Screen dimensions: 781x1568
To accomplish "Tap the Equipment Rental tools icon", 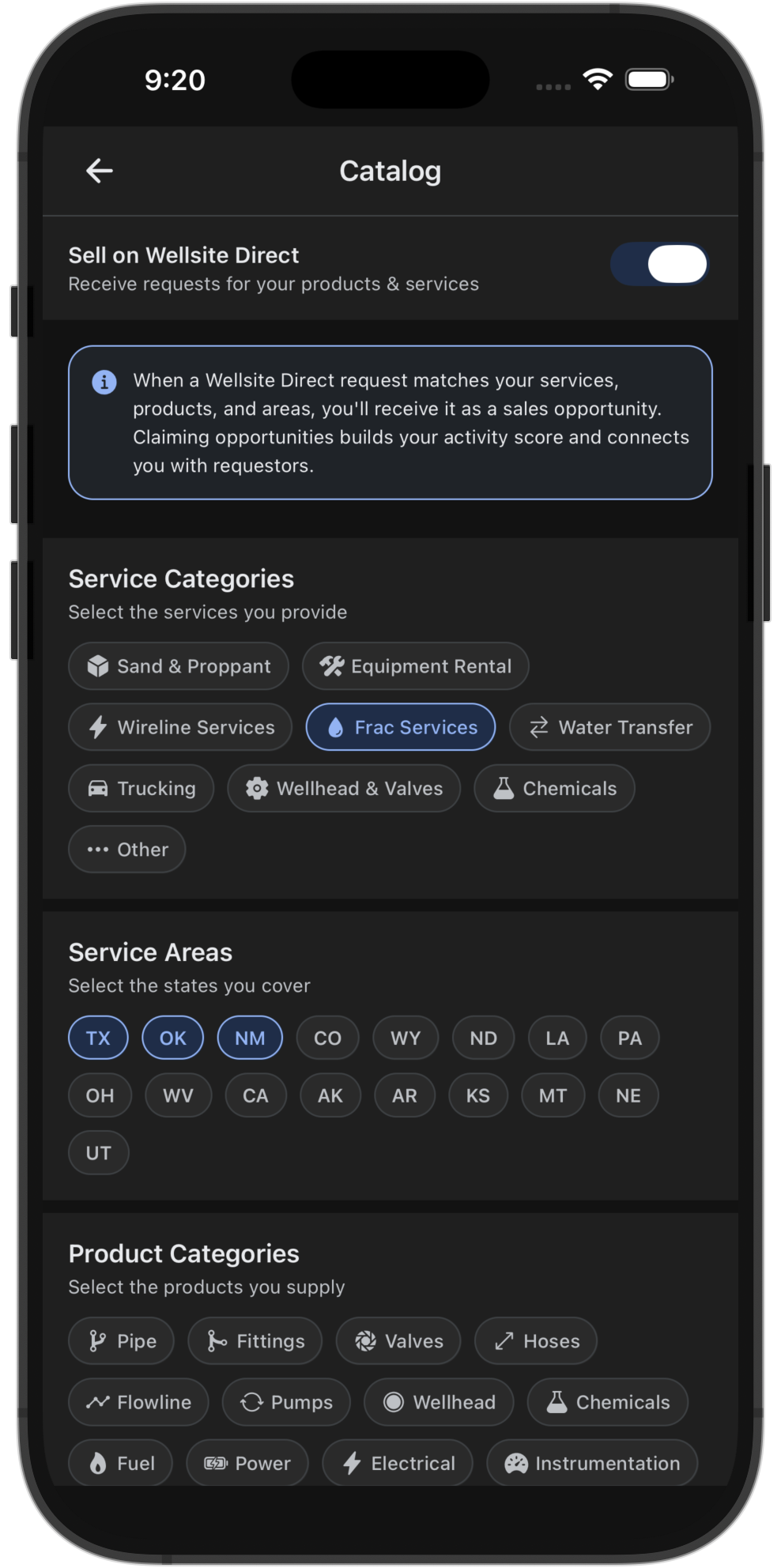I will click(x=332, y=666).
